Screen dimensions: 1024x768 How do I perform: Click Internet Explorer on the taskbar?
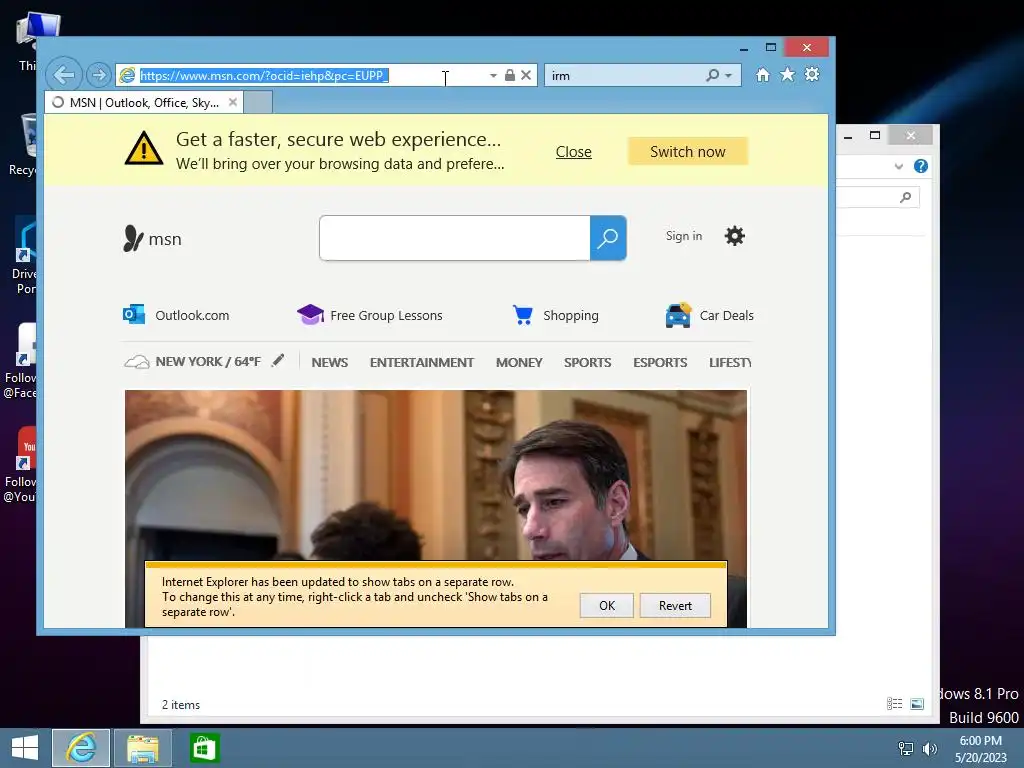(x=81, y=748)
